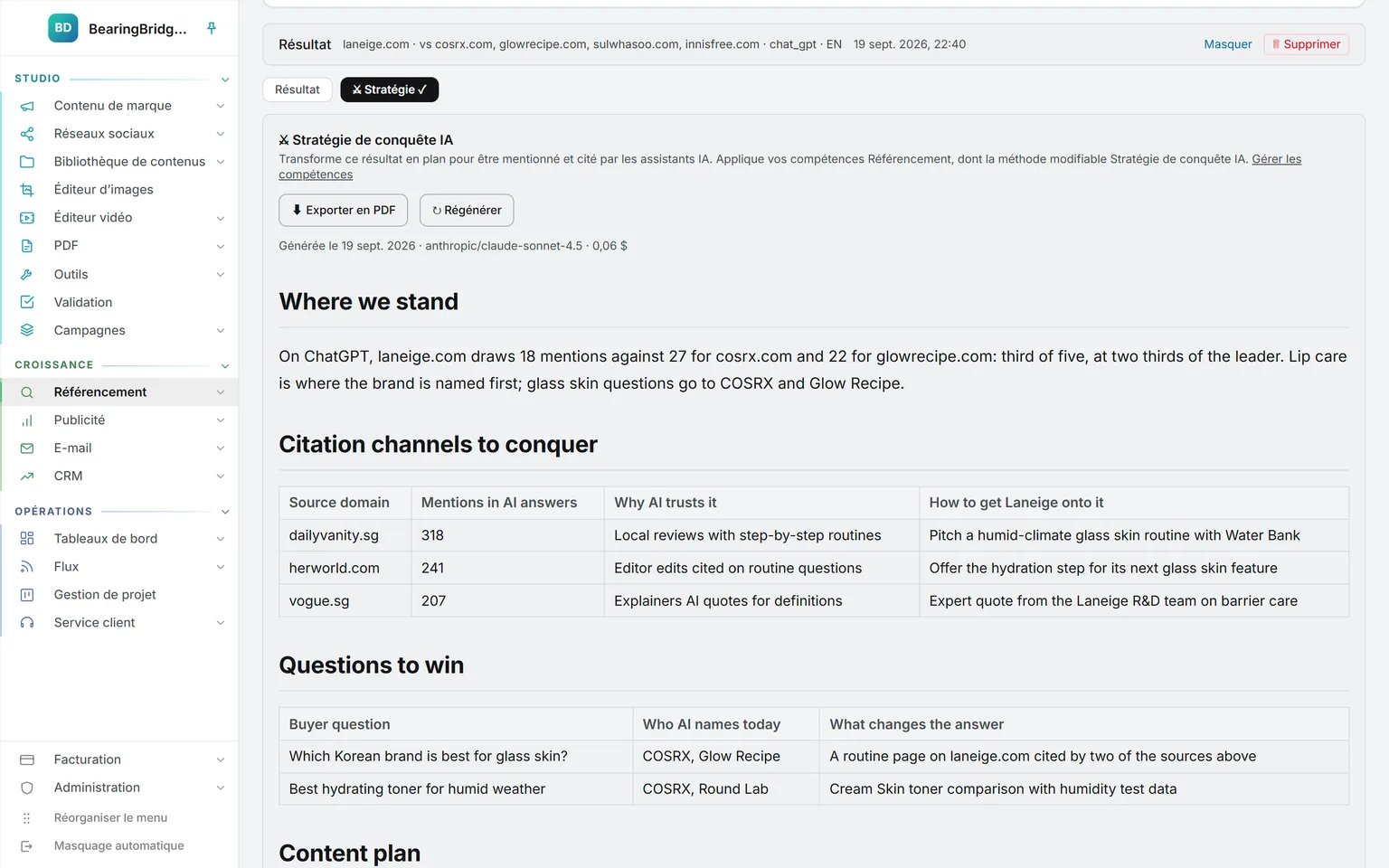Screen dimensions: 1389x868
Task: Toggle Masquage automatique of the menu
Action: 119,846
